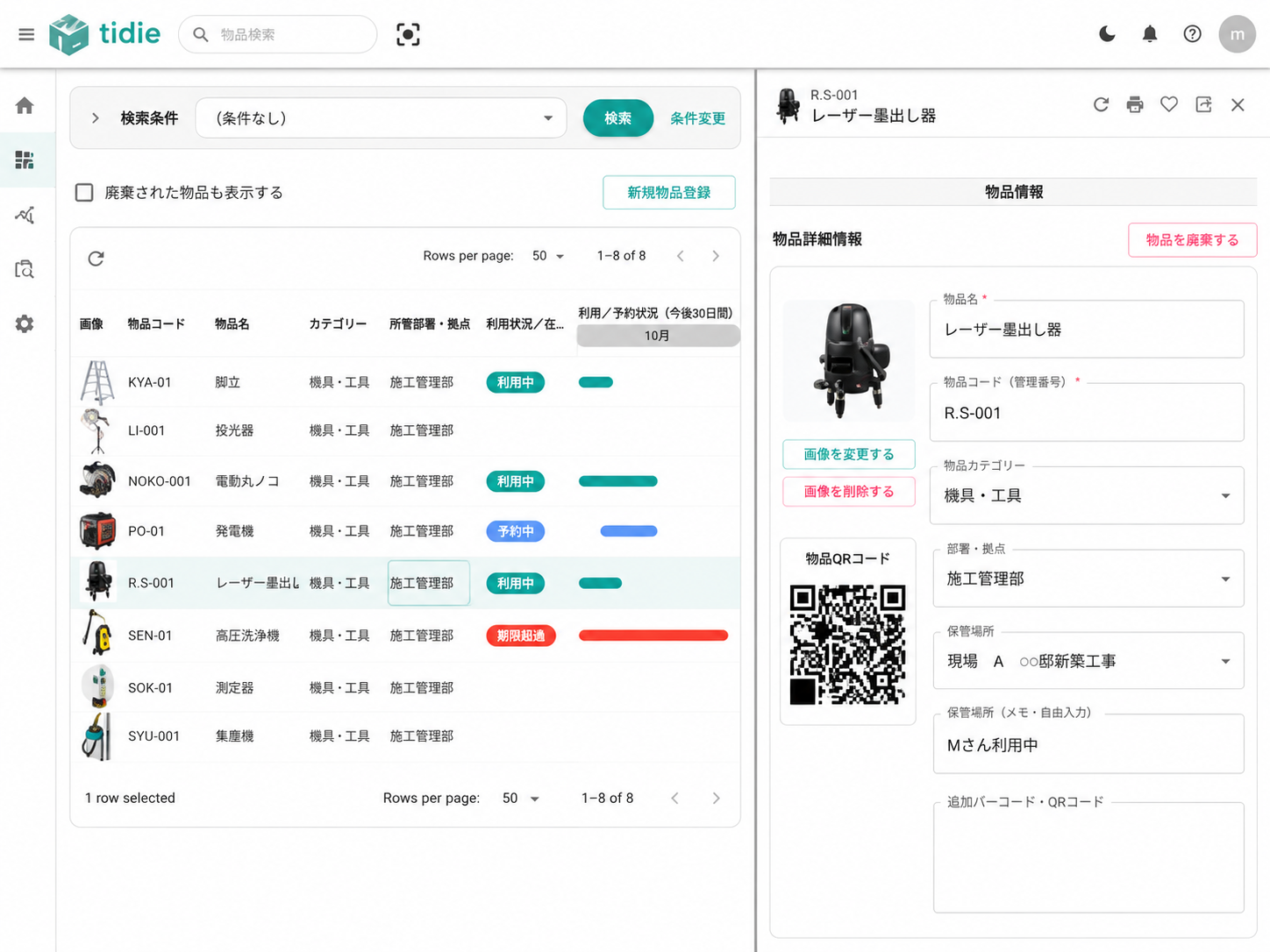Click the 条件変更 link
Image resolution: width=1270 pixels, height=952 pixels.
698,118
